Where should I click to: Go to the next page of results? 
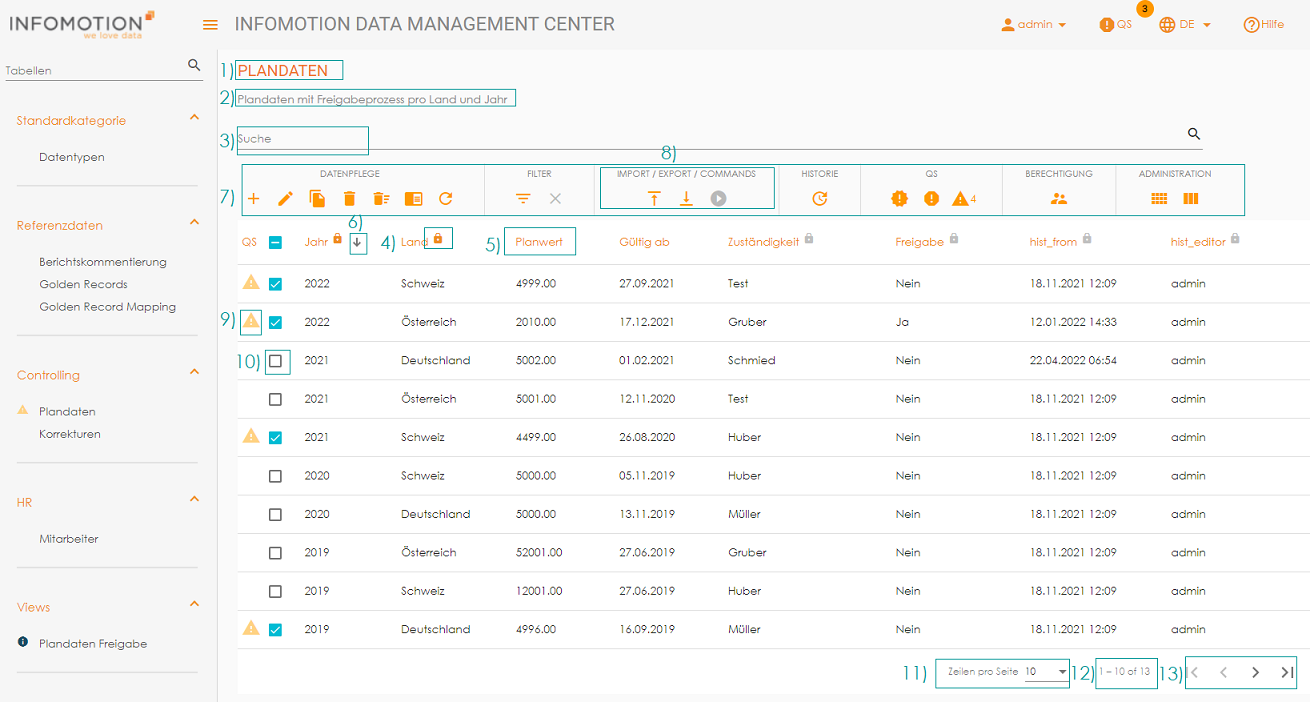[1256, 673]
